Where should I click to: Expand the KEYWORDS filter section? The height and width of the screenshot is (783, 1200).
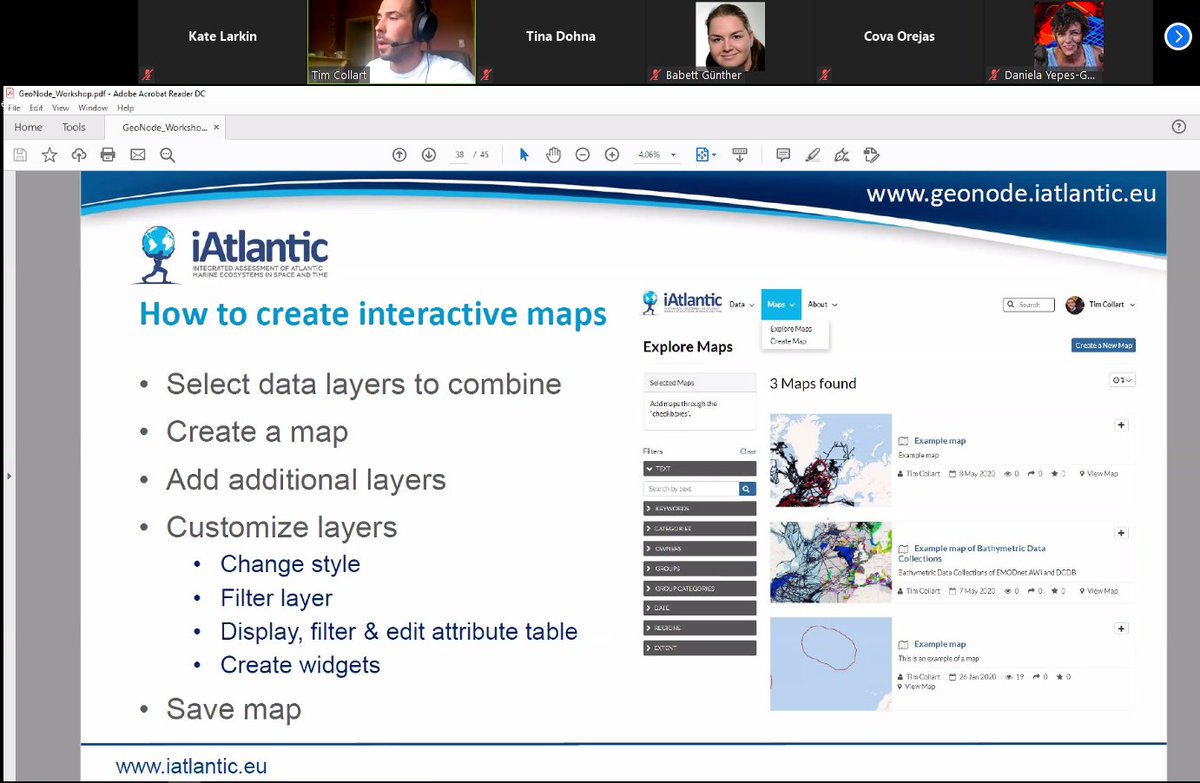(x=700, y=509)
